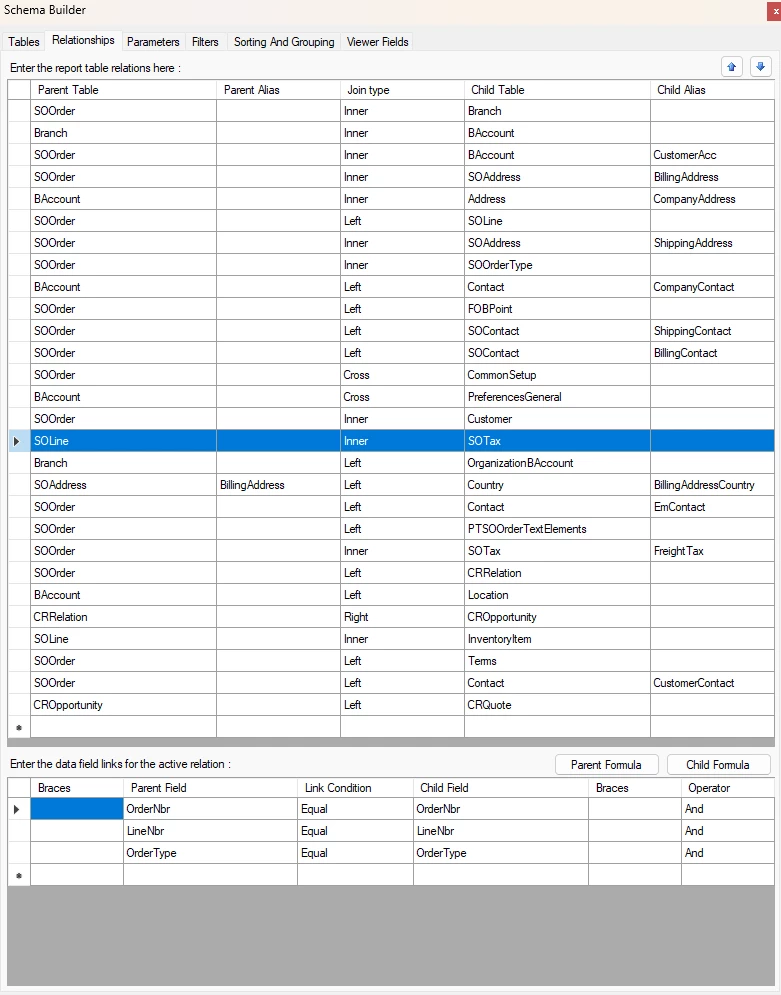The image size is (781, 995).
Task: Click the SOOrderType child table cell
Action: point(557,265)
